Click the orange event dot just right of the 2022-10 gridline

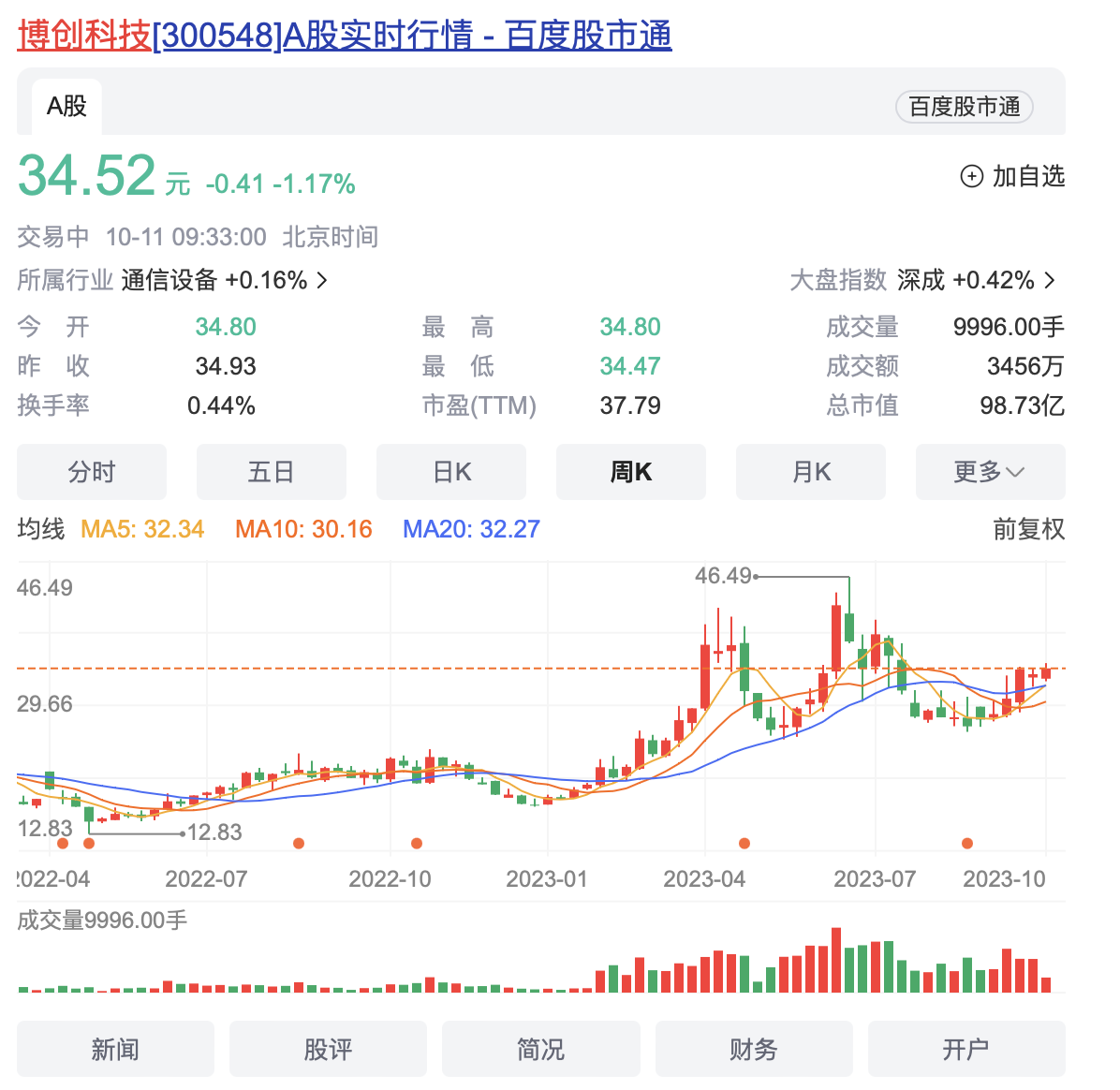(x=417, y=844)
